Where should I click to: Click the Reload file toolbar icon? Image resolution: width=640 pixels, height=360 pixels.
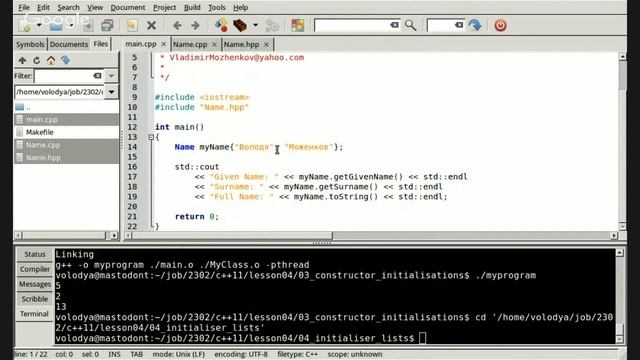pyautogui.click(x=132, y=26)
